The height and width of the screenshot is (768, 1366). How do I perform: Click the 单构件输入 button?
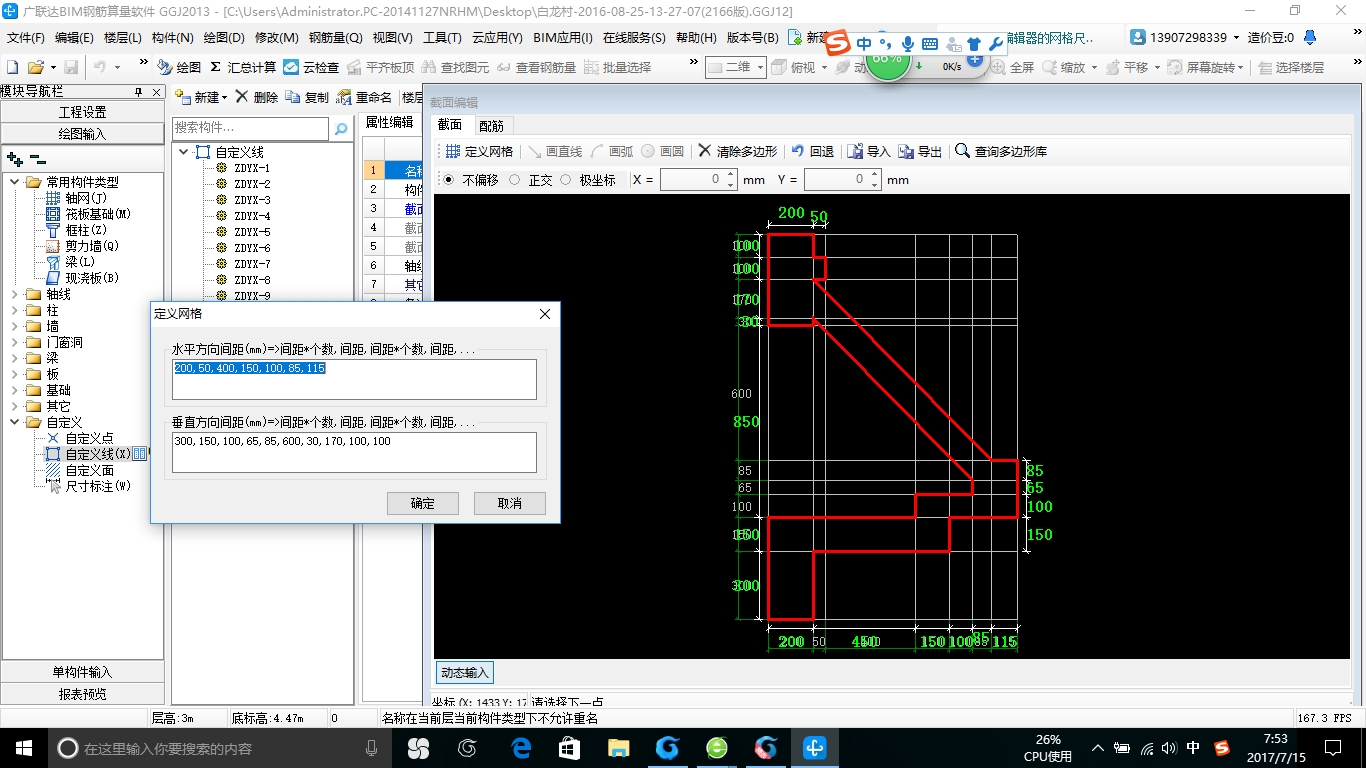pos(82,672)
